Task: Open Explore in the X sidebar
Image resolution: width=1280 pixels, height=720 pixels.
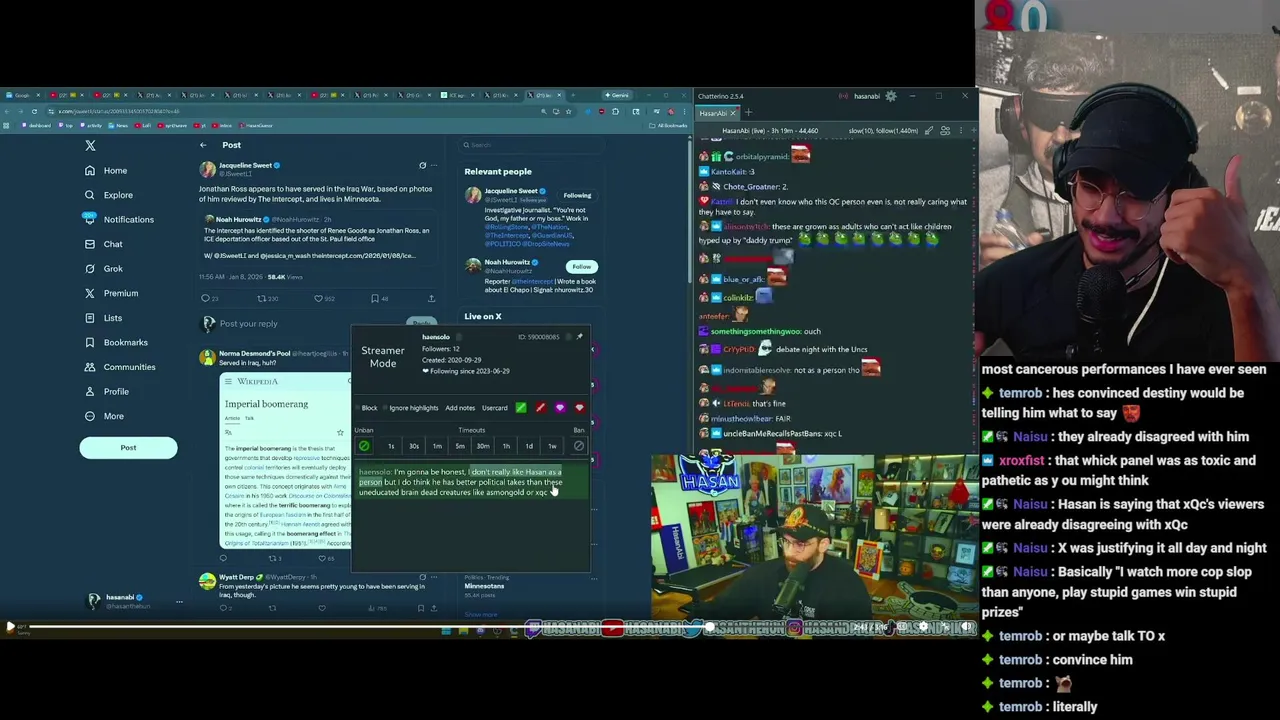Action: (107, 195)
